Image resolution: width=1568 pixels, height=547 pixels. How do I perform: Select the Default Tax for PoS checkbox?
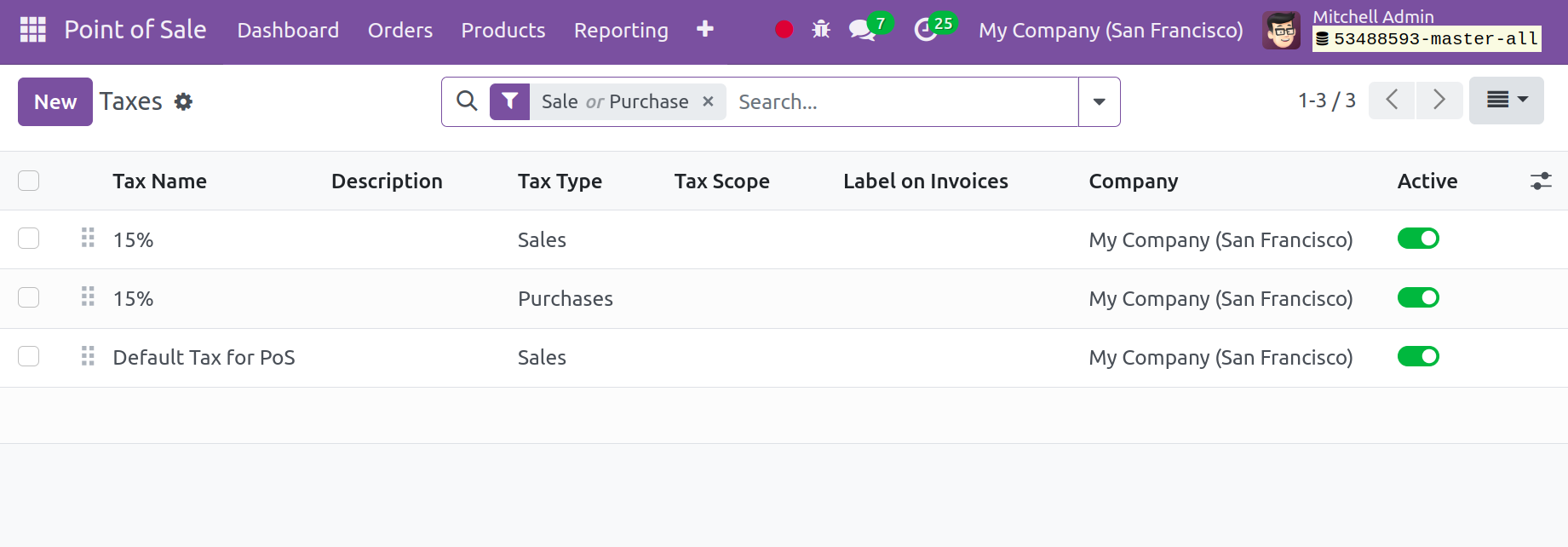tap(29, 356)
